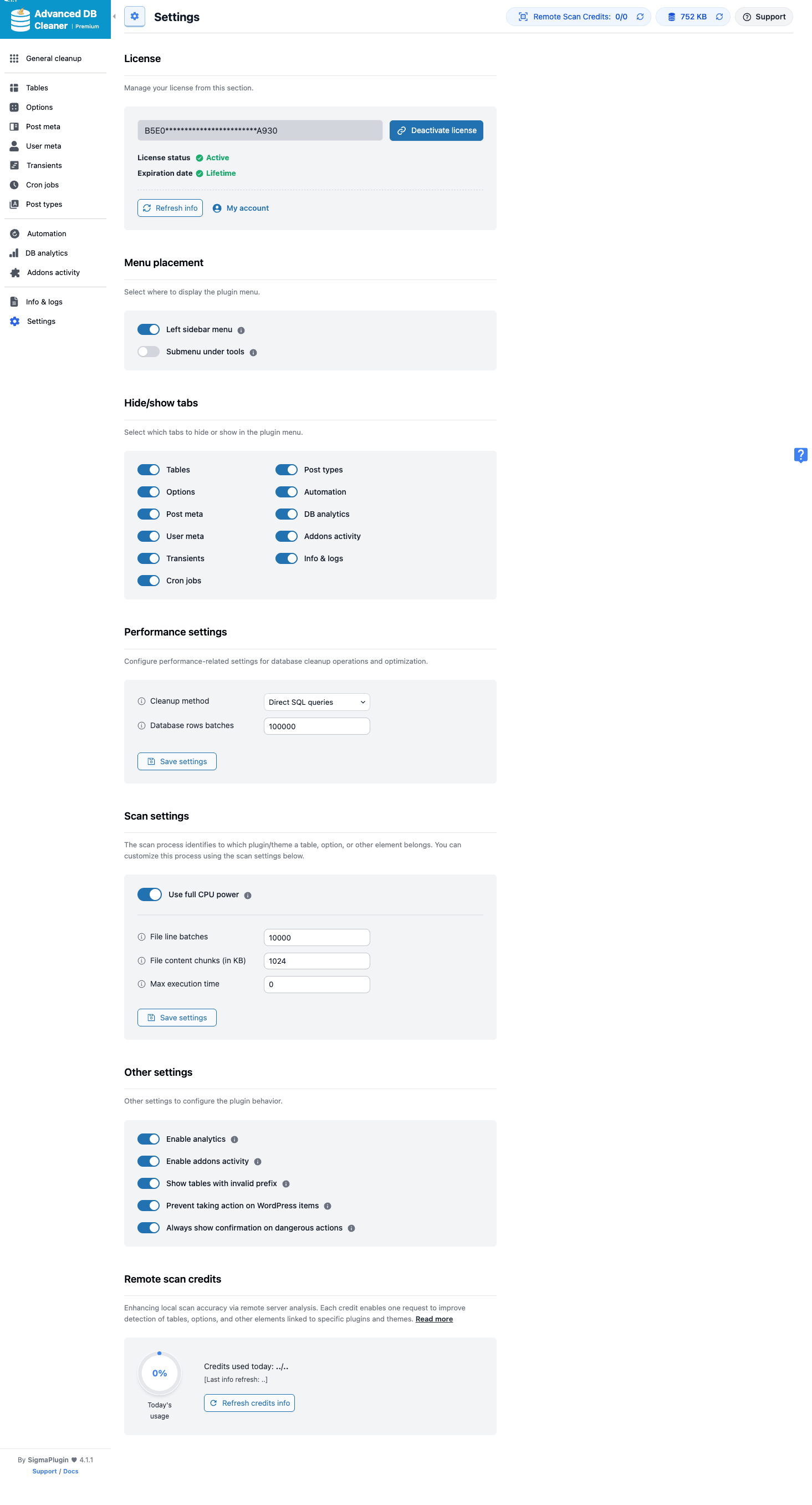The height and width of the screenshot is (1505, 812).
Task: Click the Cleanup method info icon
Action: pyautogui.click(x=141, y=701)
